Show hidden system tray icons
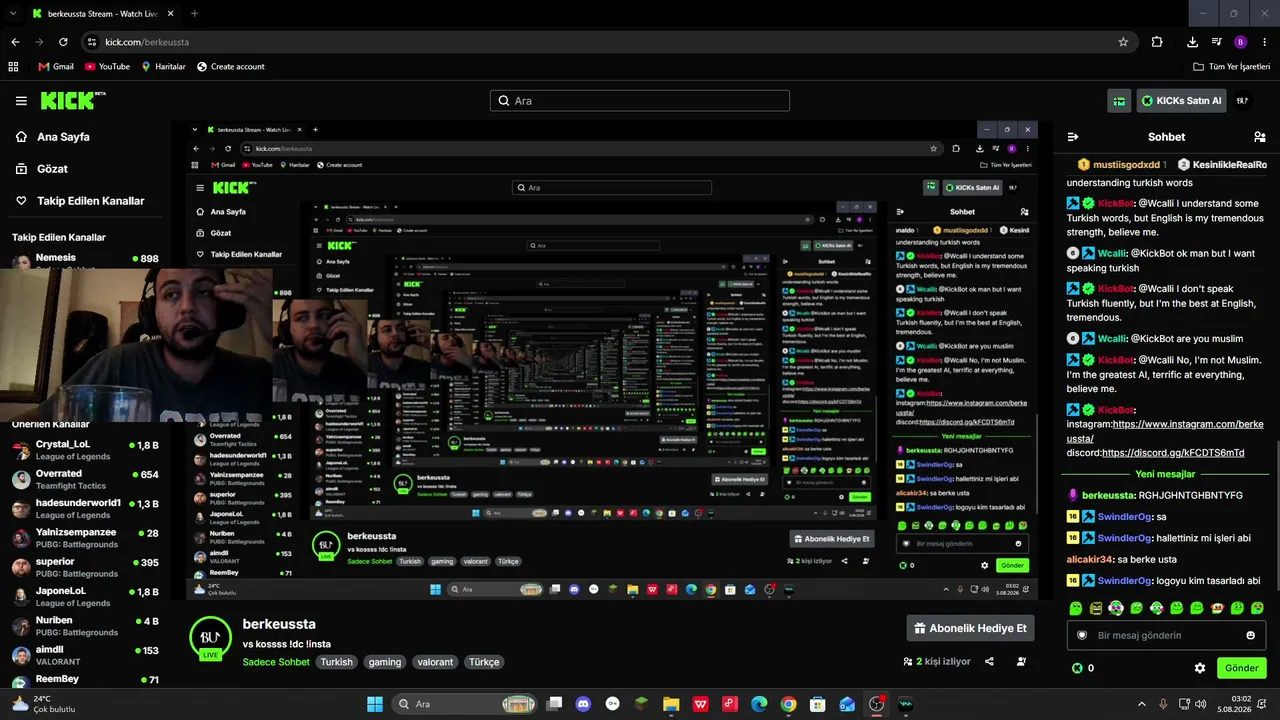Screen dimensions: 1280x720 tap(1142, 704)
